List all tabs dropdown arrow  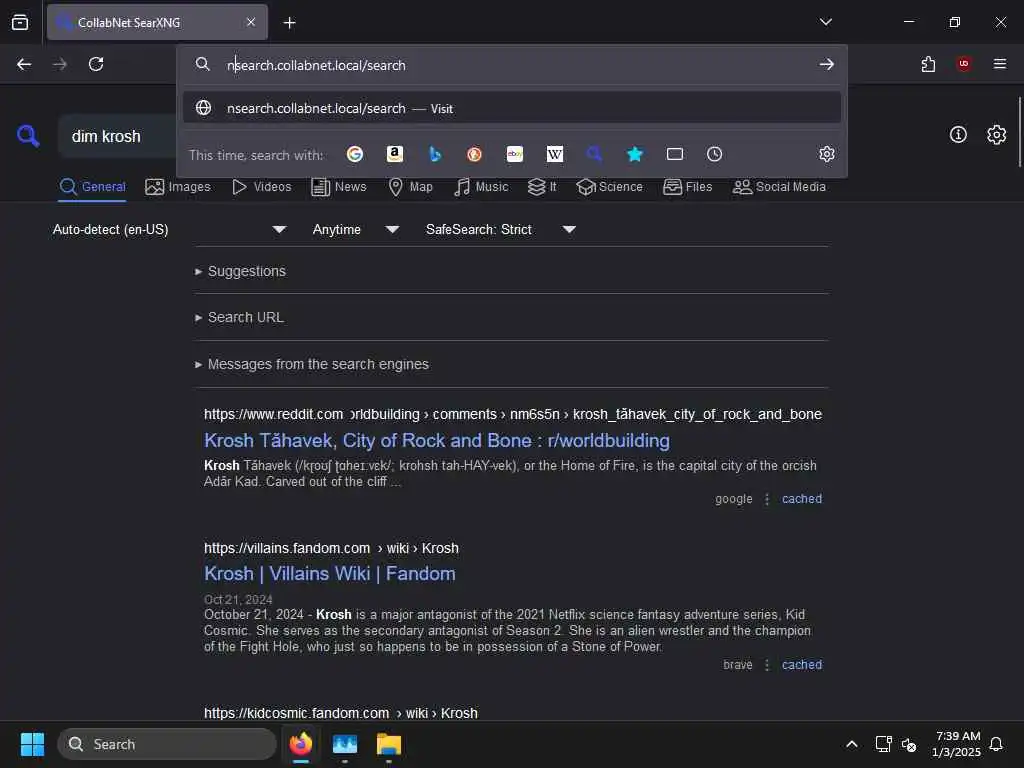(825, 22)
